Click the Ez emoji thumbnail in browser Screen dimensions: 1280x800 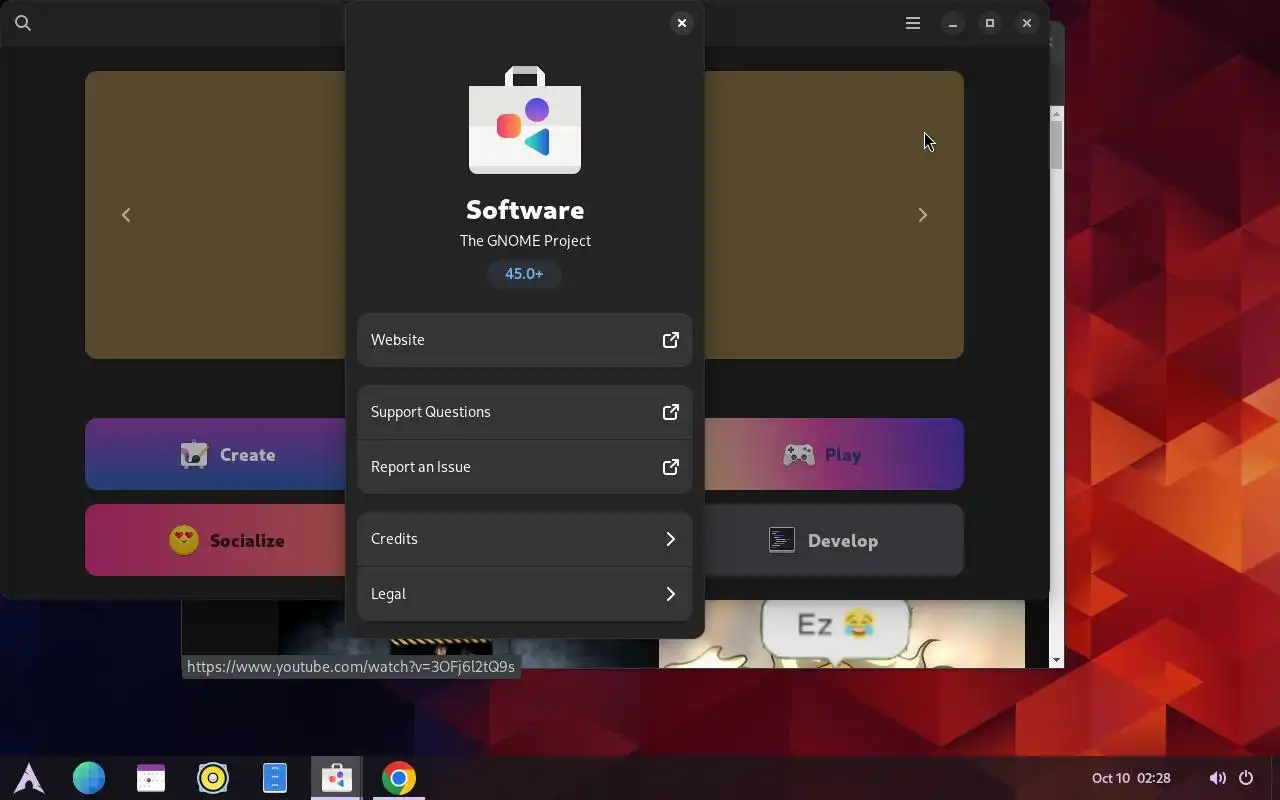(x=842, y=634)
